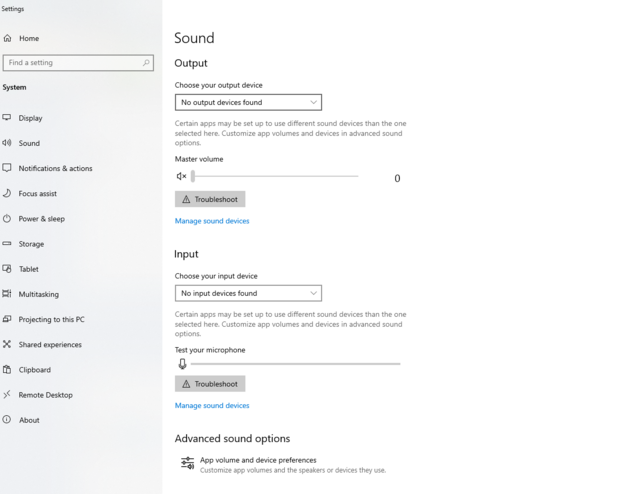The width and height of the screenshot is (640, 494).
Task: Open Multitasking settings page
Action: [38, 294]
